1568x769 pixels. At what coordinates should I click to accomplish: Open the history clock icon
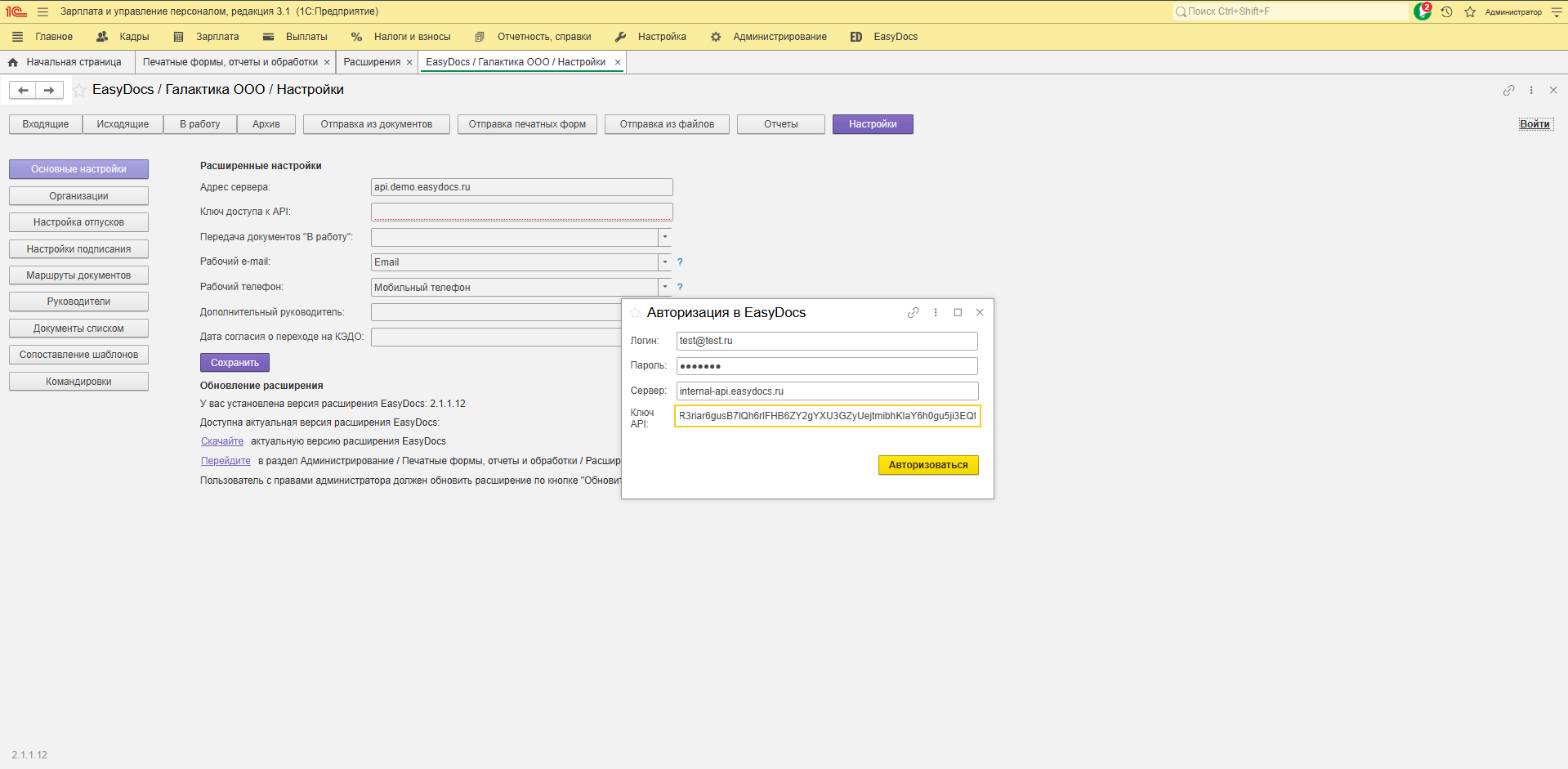coord(1446,11)
